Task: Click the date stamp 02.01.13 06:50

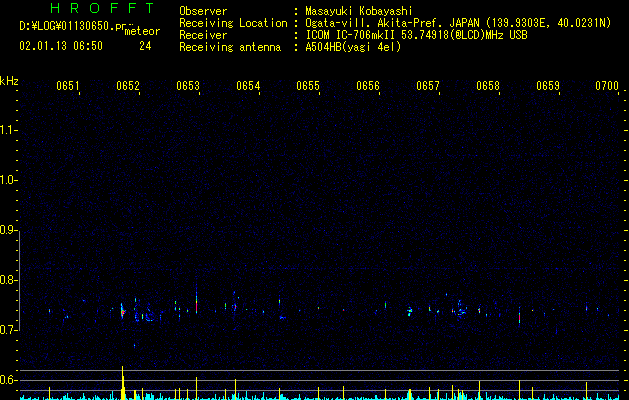Action: click(x=61, y=46)
